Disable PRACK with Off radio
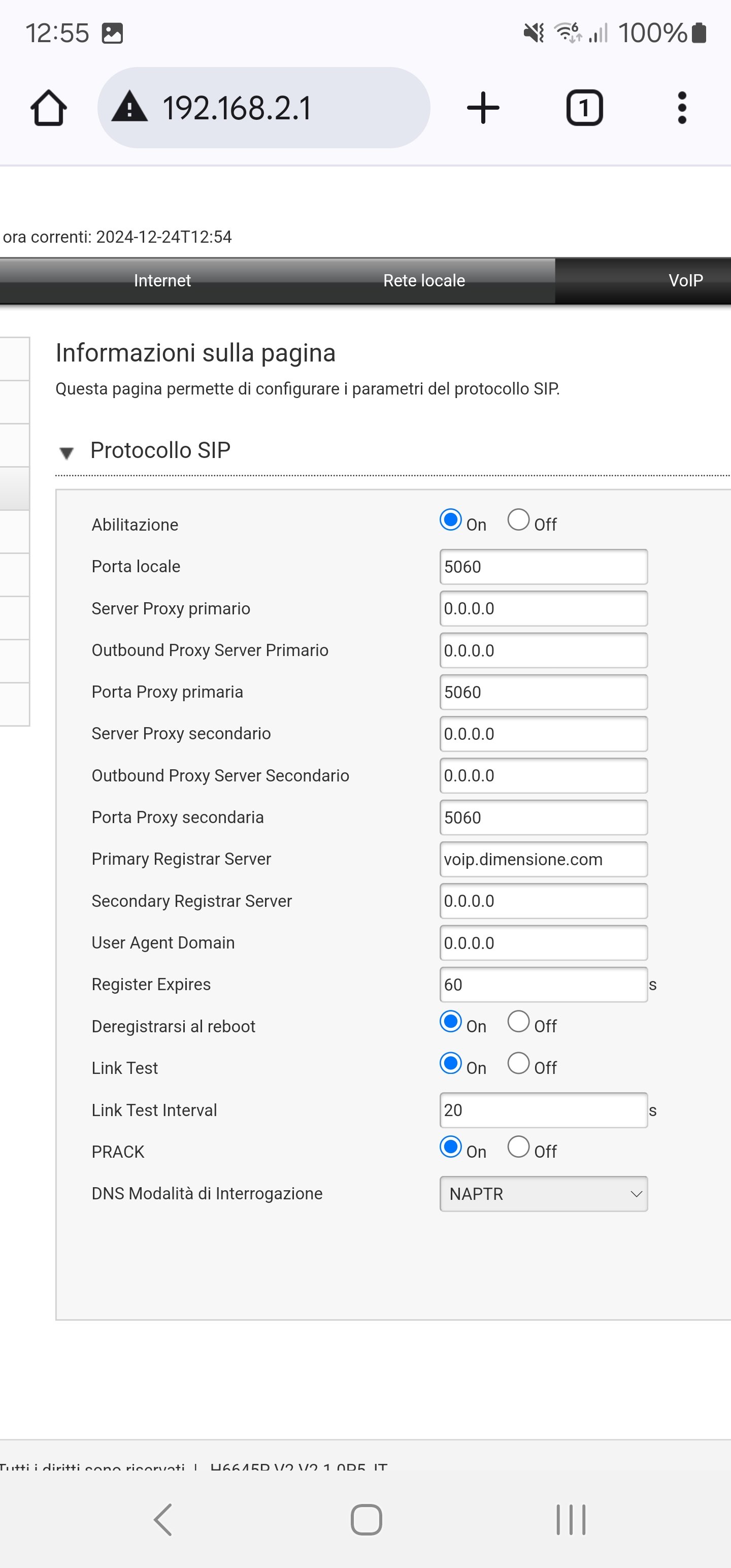731x1568 pixels. coord(519,1147)
